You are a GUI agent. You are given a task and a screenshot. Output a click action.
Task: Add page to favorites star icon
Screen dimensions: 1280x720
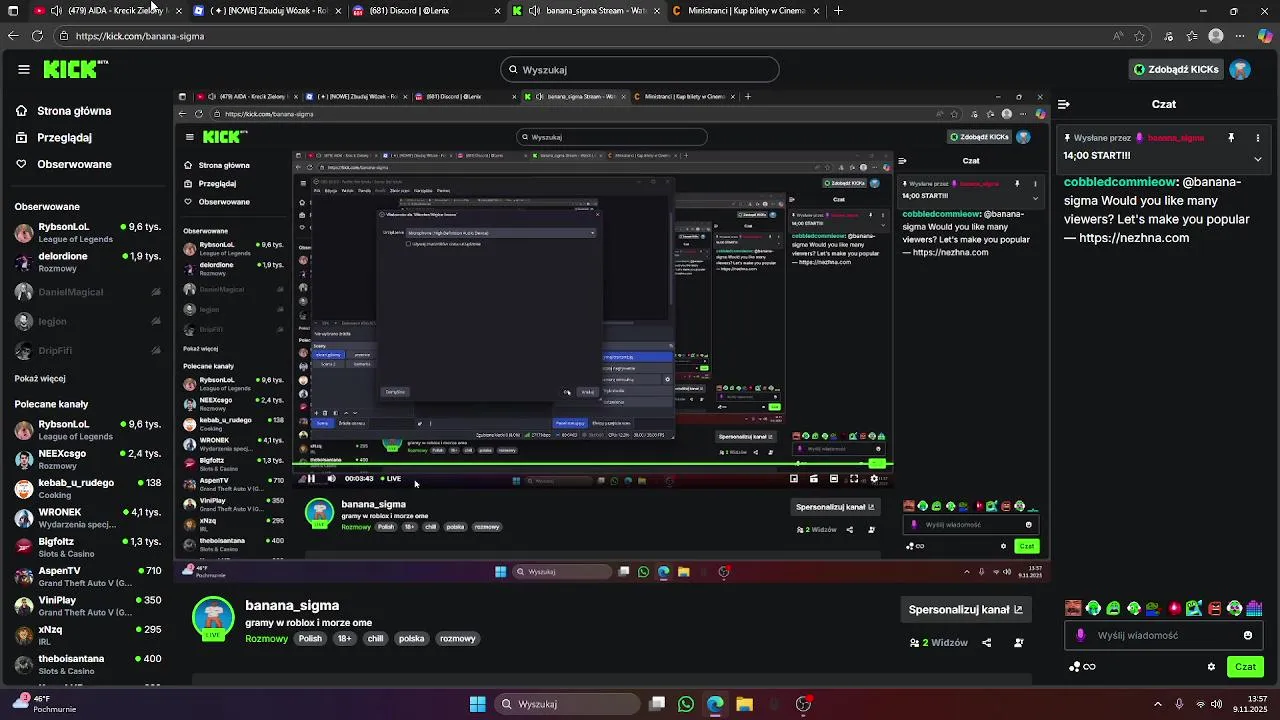coord(1139,36)
